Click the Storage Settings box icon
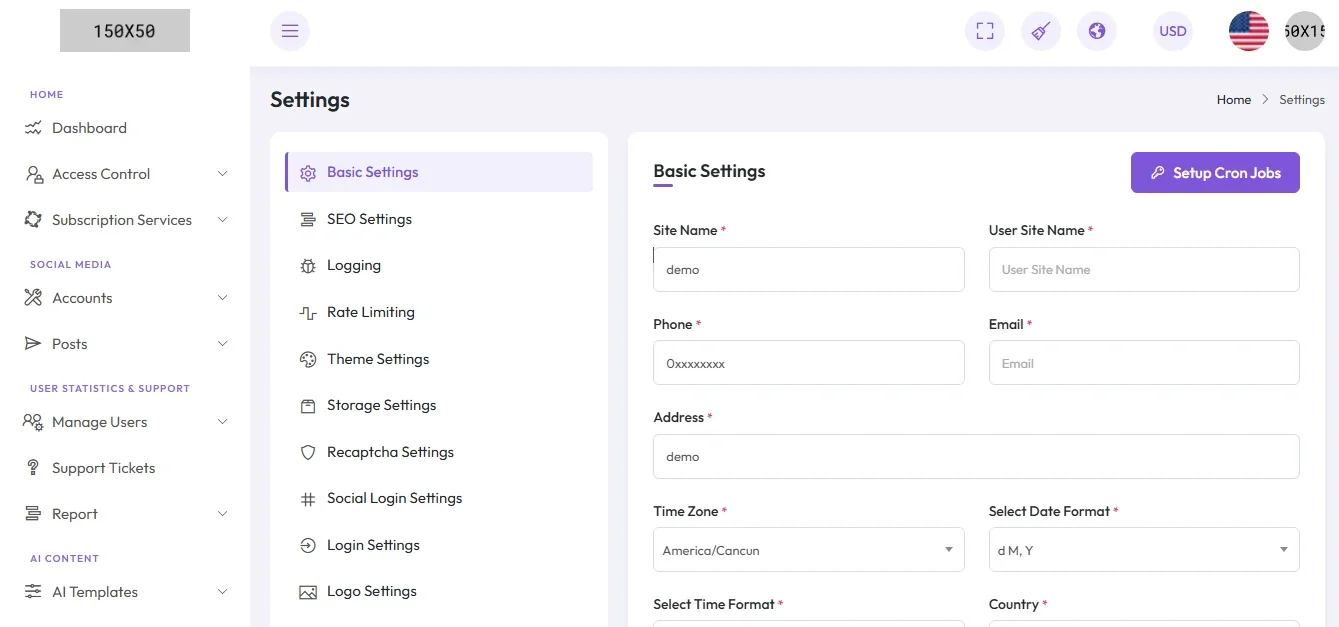 pyautogui.click(x=308, y=406)
